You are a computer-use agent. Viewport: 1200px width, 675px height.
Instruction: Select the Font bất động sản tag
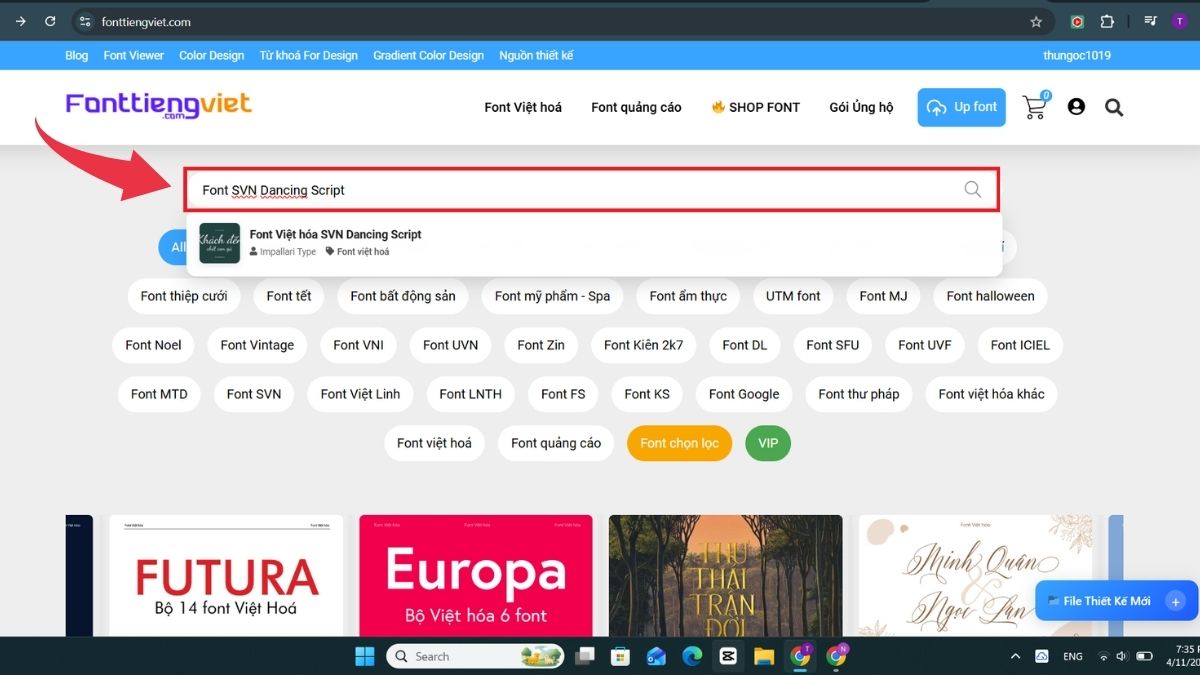click(x=403, y=296)
